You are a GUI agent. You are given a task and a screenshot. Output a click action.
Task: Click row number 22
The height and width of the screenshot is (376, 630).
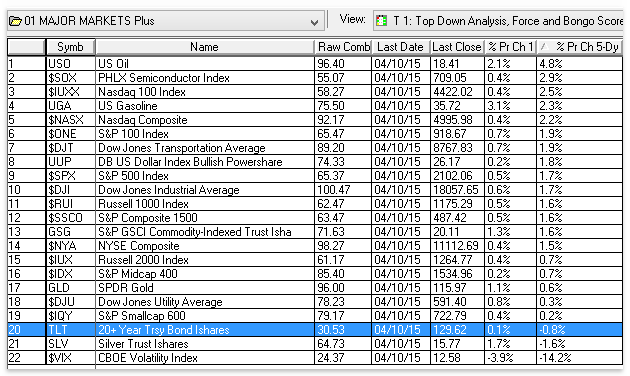[x=26, y=358]
